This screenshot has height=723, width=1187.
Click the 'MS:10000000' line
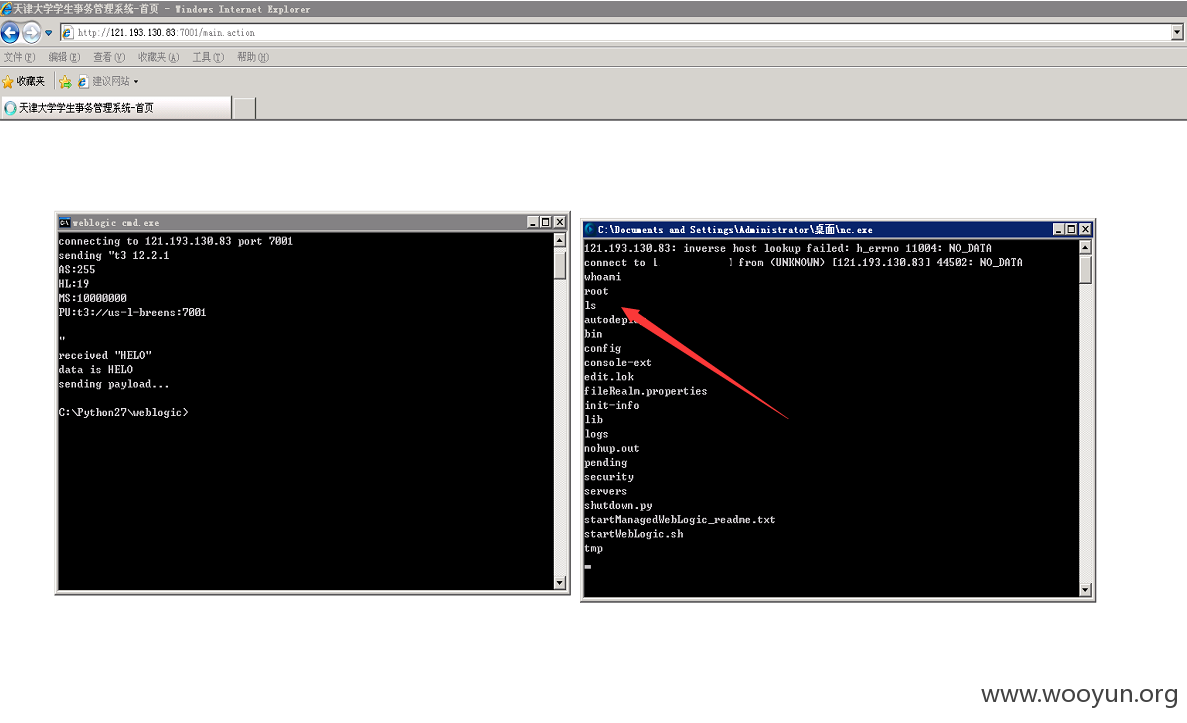[x=92, y=298]
